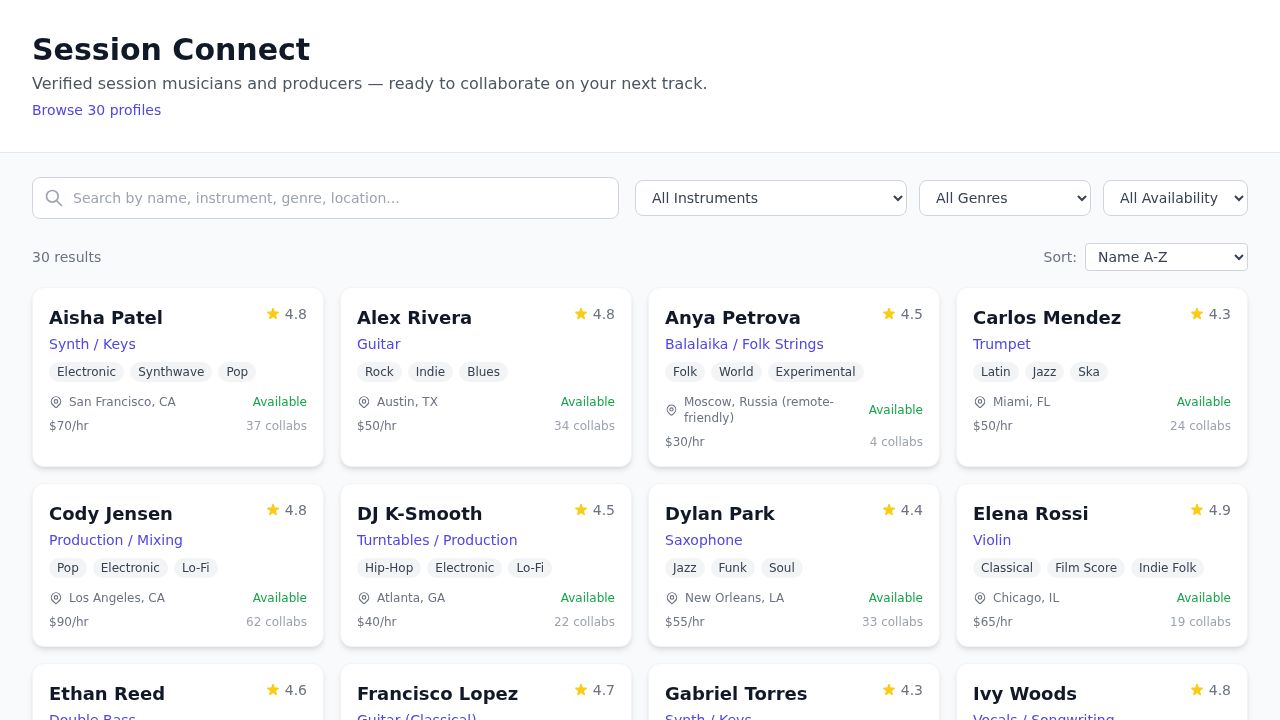Click the Saxophone instrument text
The width and height of the screenshot is (1280, 720).
pyautogui.click(x=704, y=540)
